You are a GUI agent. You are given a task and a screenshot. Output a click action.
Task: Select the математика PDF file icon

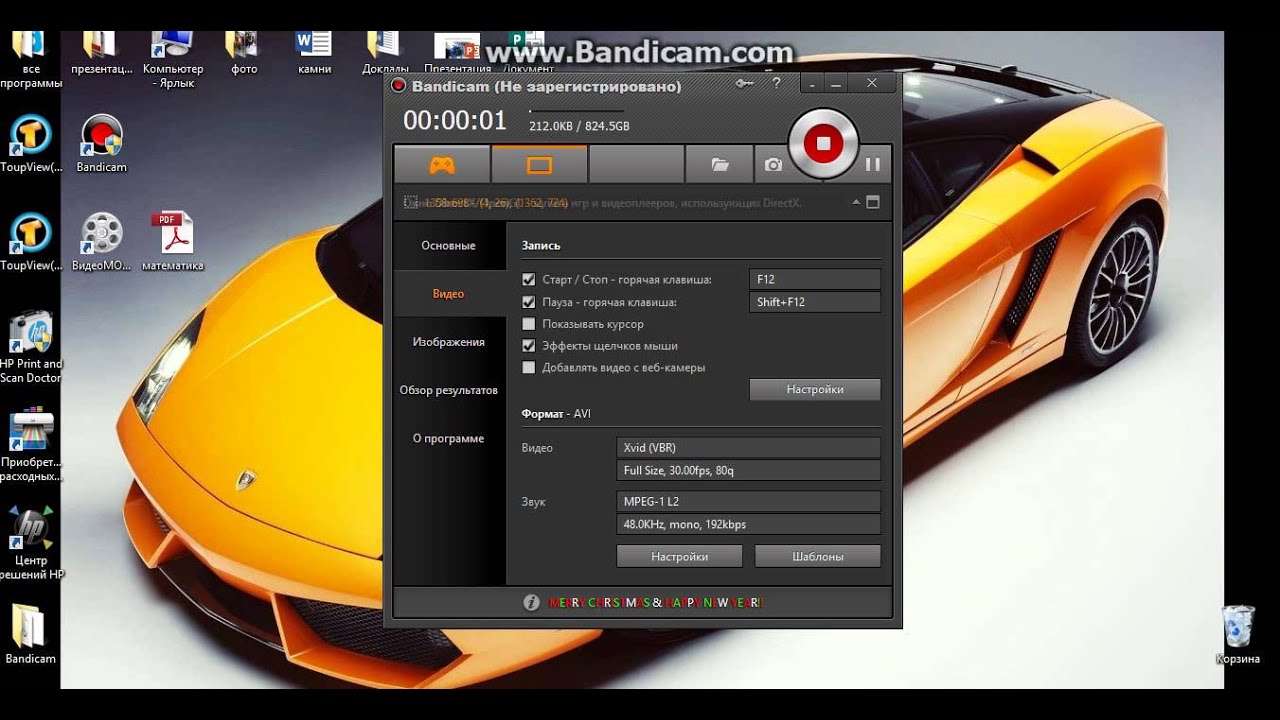pyautogui.click(x=172, y=242)
